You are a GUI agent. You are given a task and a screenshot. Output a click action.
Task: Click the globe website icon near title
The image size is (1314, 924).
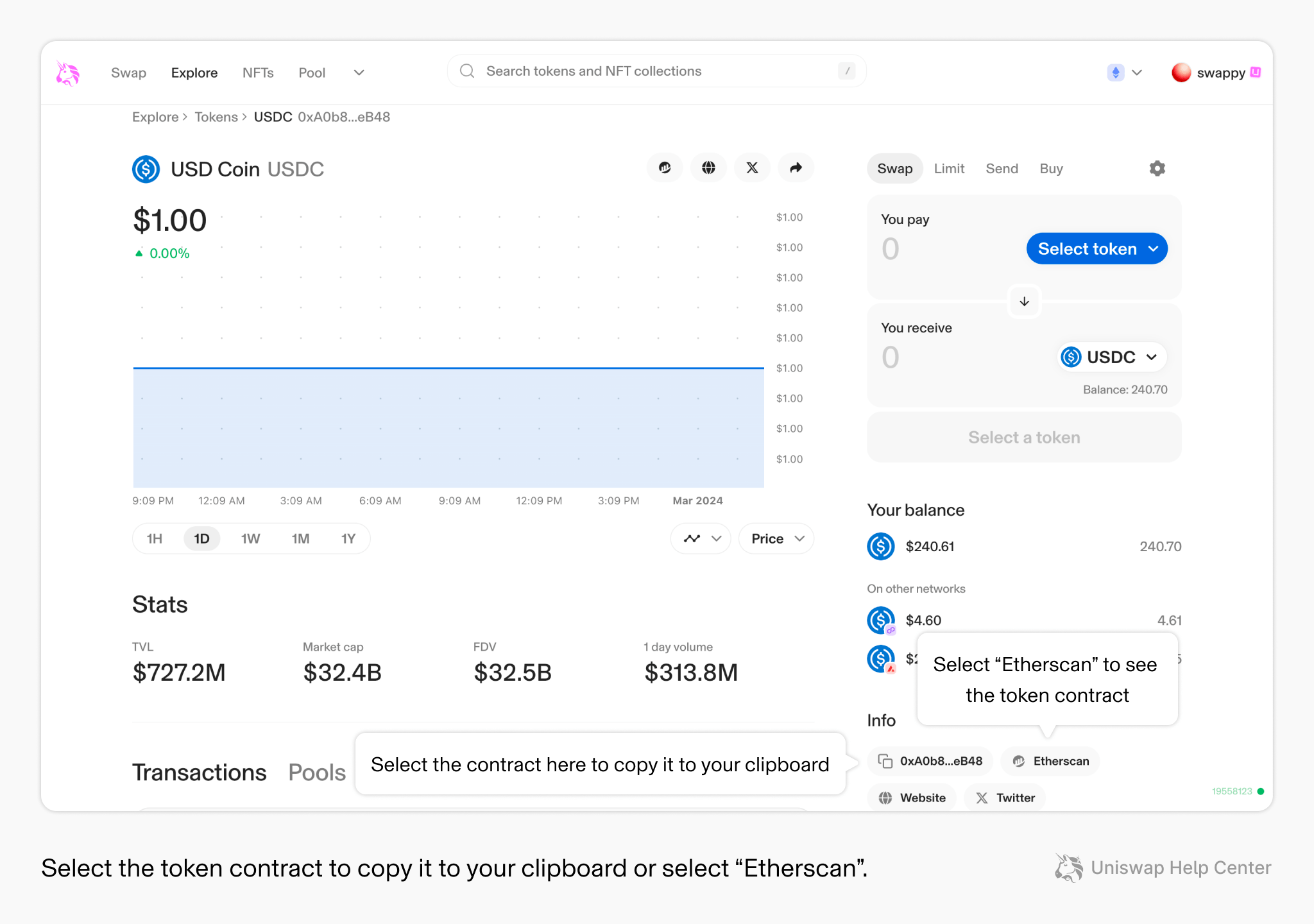point(708,168)
